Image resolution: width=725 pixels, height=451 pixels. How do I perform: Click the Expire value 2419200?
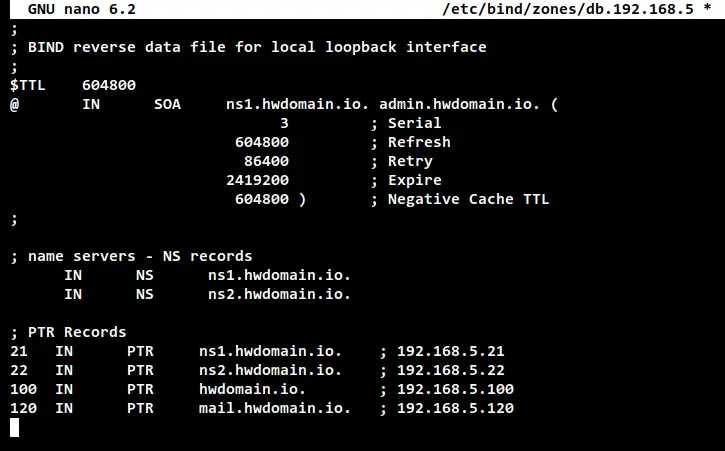pos(257,180)
